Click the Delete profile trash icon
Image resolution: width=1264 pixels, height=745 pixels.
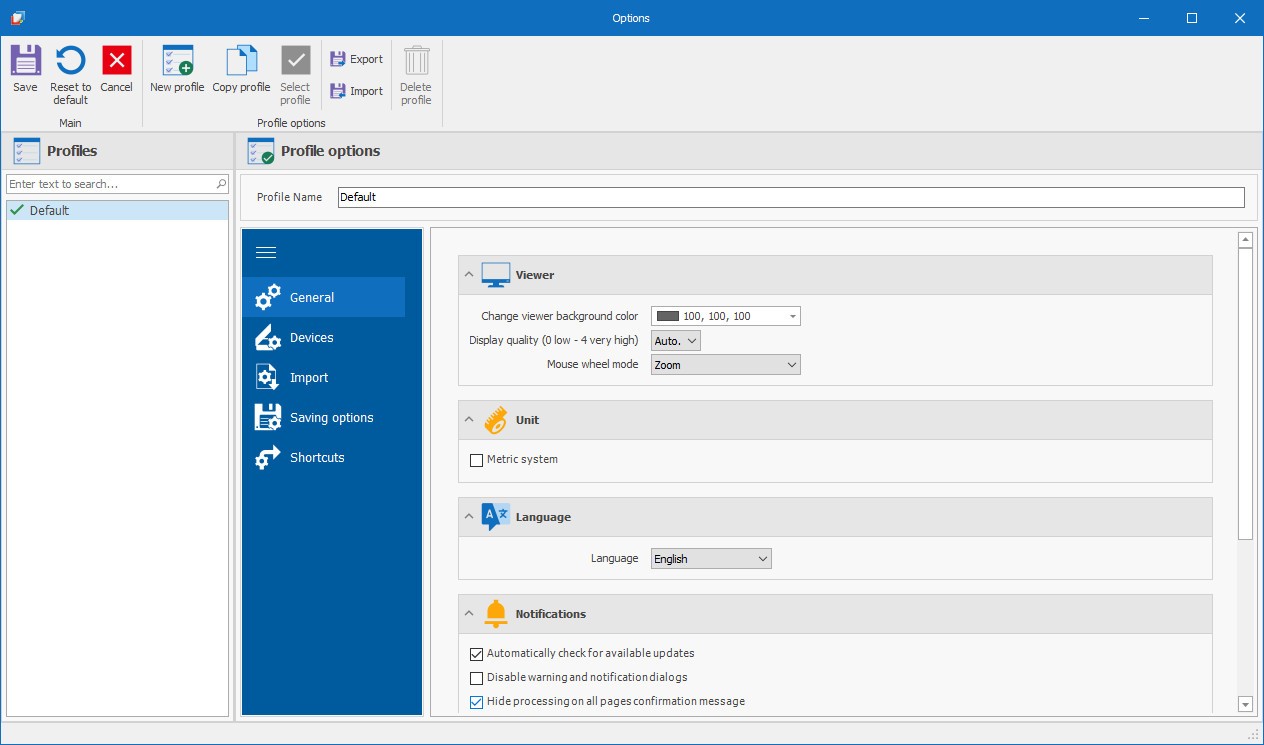(x=416, y=60)
